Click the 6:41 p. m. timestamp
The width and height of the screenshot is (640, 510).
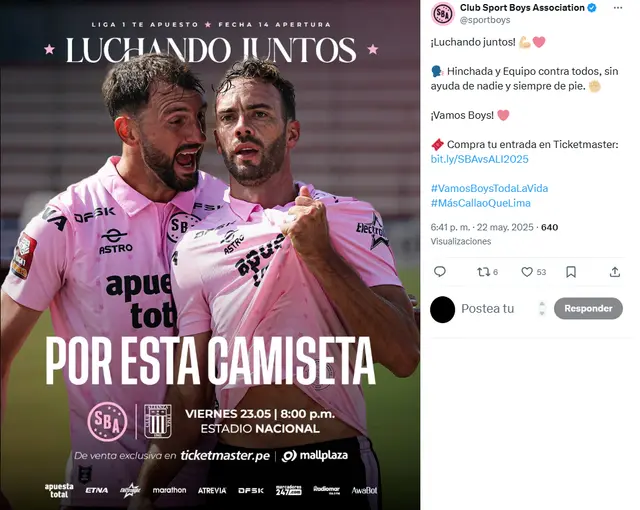(x=482, y=227)
